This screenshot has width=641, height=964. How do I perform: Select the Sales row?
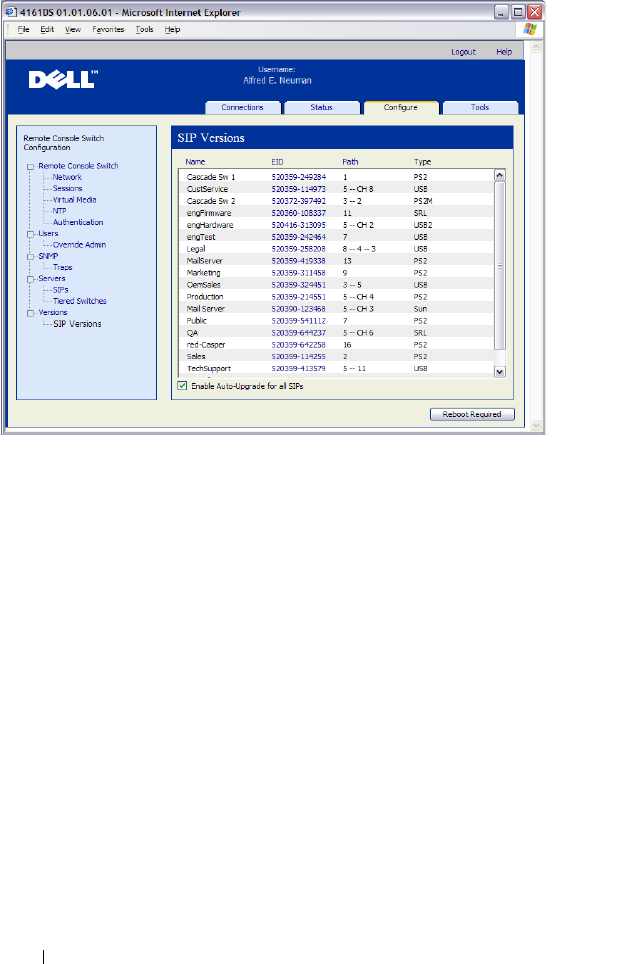click(336, 357)
